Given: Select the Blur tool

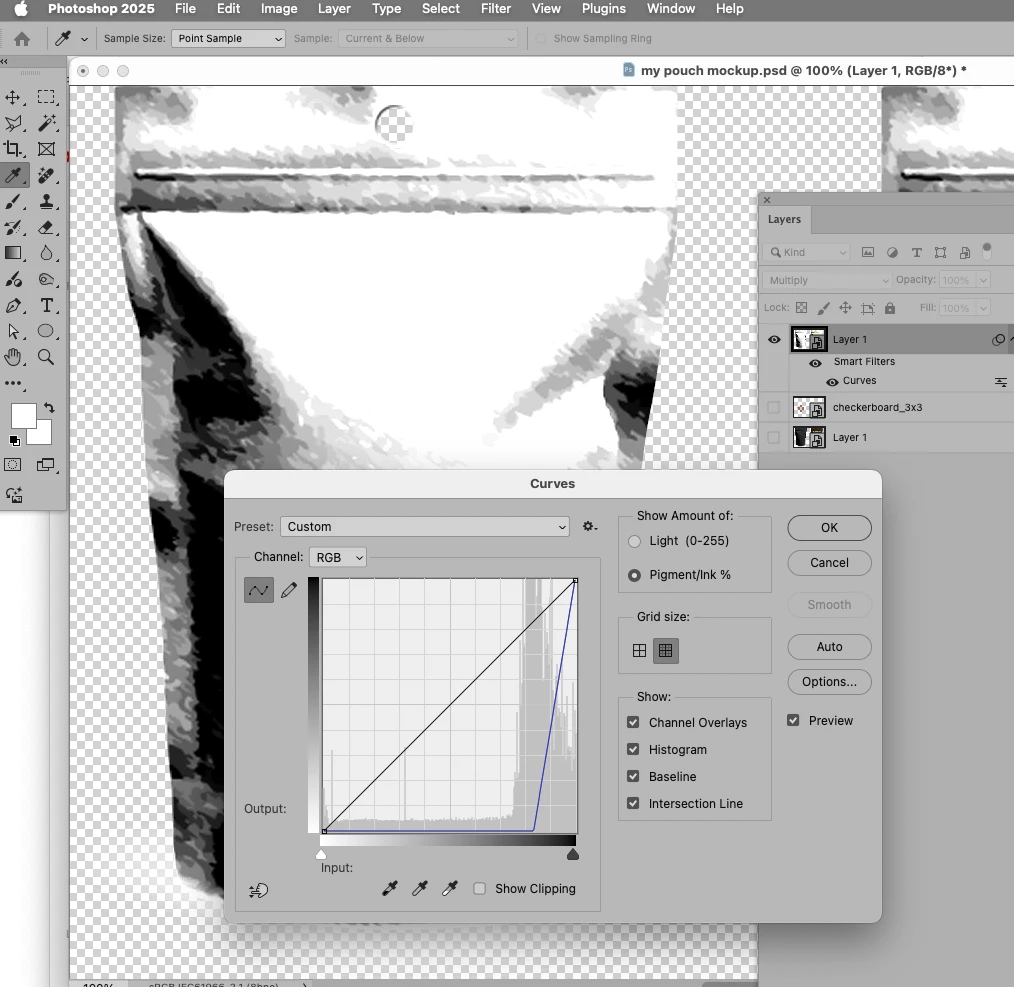Looking at the screenshot, I should pos(46,254).
